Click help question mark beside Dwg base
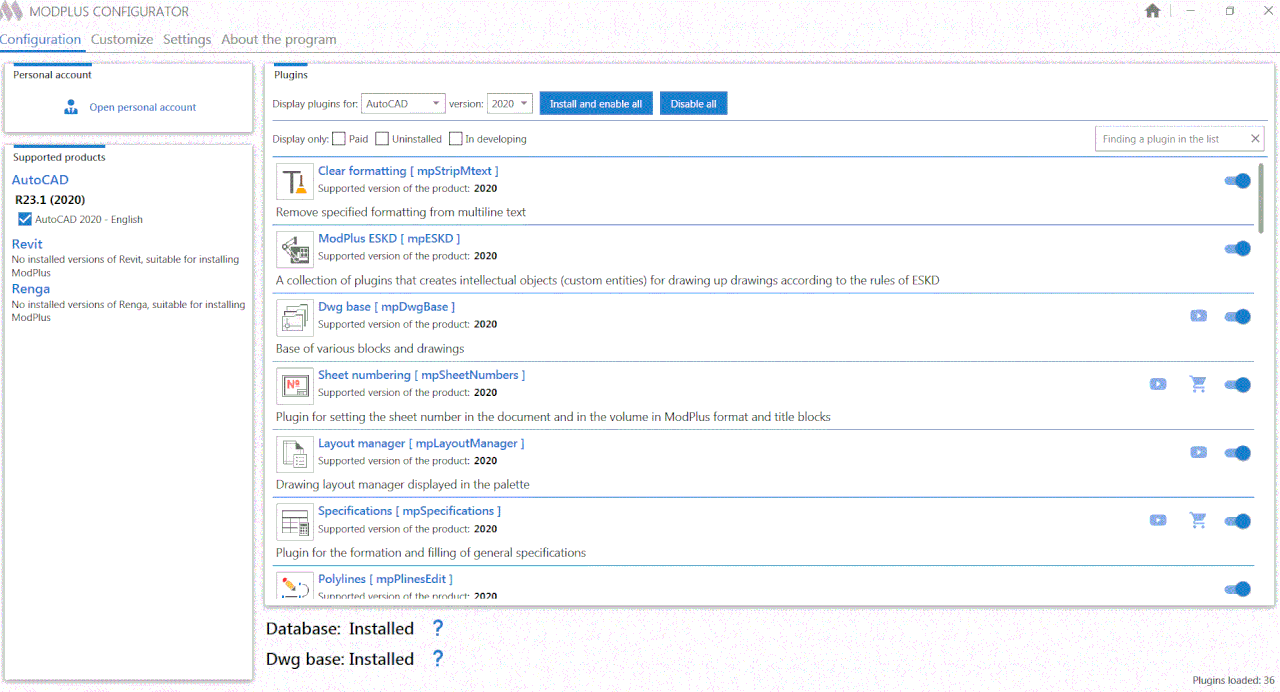Viewport: 1280px width, 692px height. (437, 658)
